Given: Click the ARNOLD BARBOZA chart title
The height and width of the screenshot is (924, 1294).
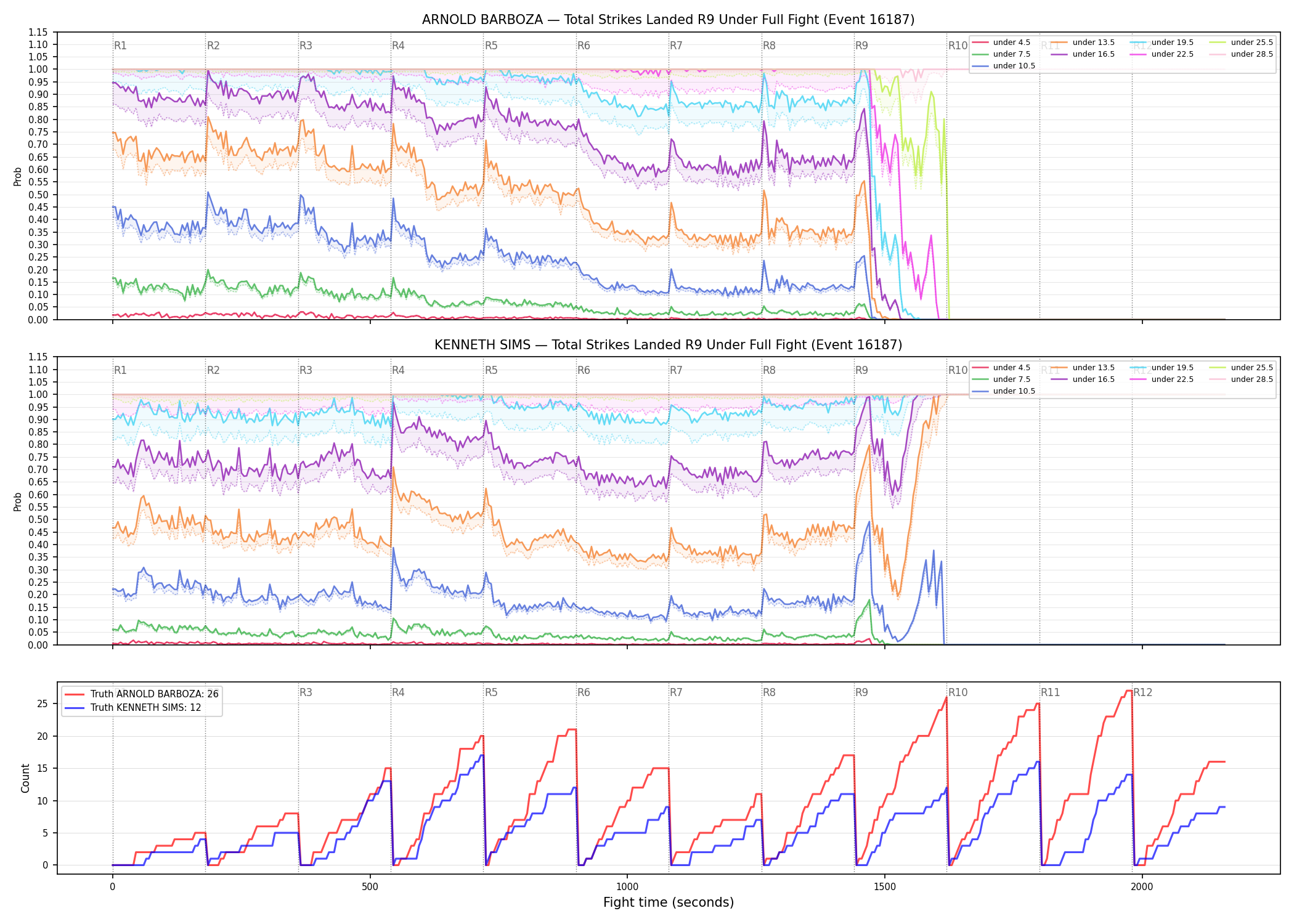Looking at the screenshot, I should pos(668,20).
